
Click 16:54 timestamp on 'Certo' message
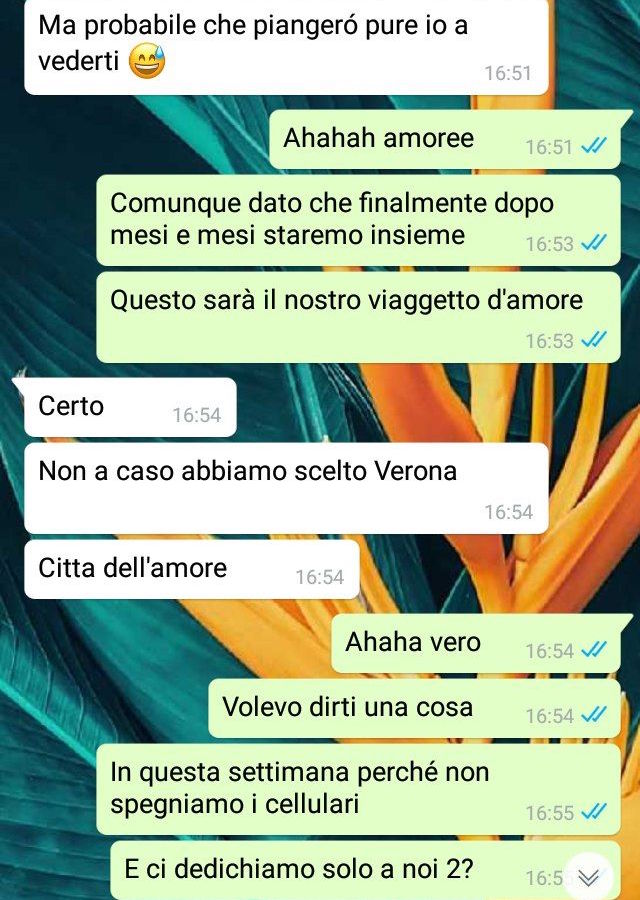coord(197,415)
